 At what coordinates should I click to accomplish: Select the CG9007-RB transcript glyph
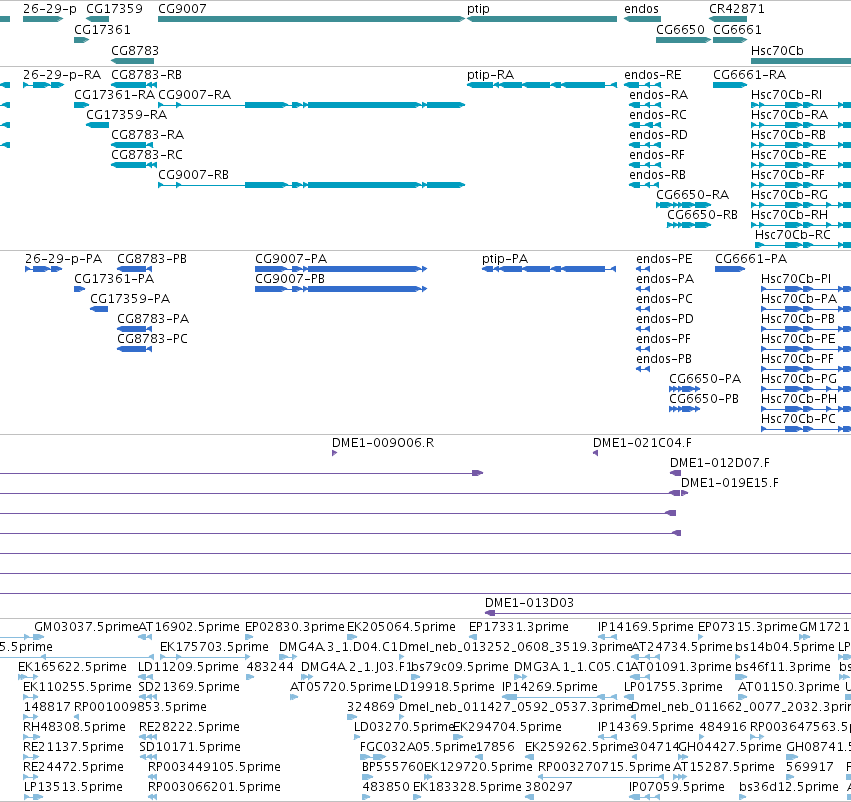point(312,185)
